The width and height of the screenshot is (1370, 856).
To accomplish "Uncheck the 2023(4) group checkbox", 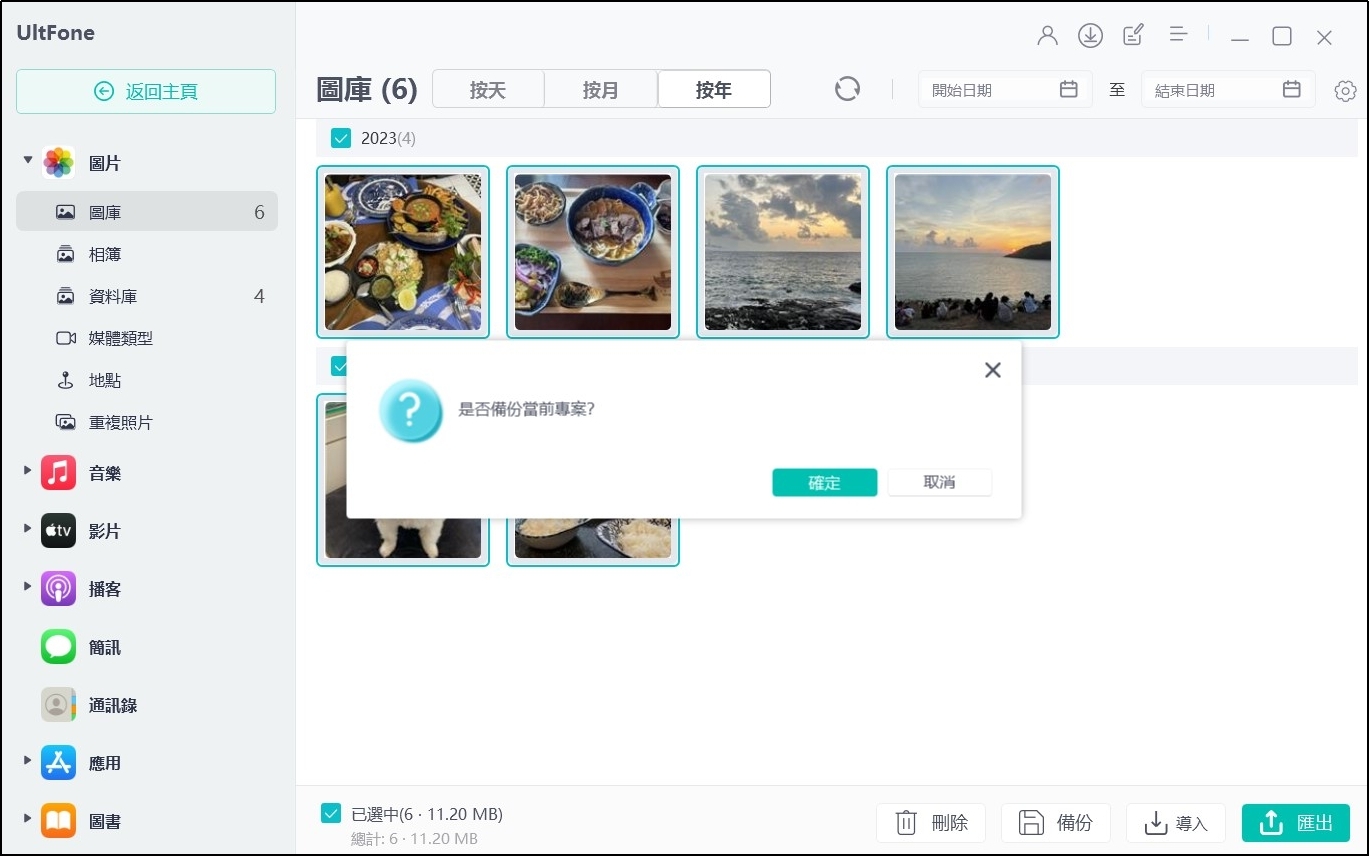I will coord(341,138).
